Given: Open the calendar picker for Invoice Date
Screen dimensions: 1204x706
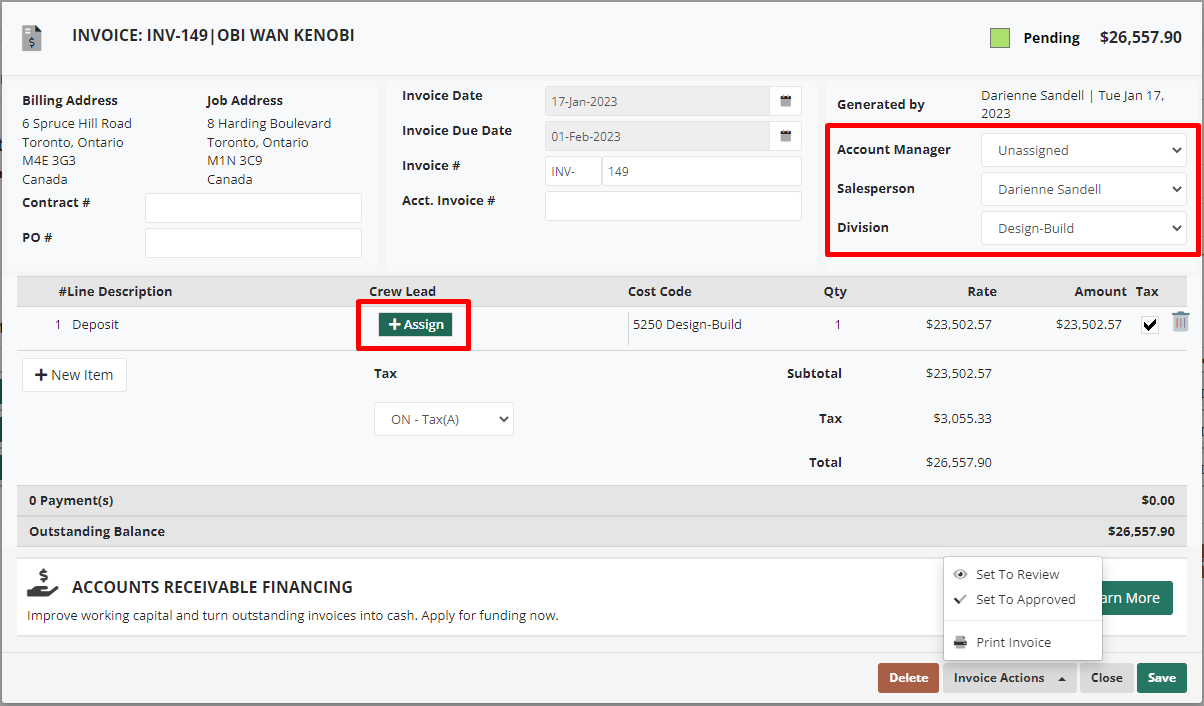Looking at the screenshot, I should [x=785, y=100].
